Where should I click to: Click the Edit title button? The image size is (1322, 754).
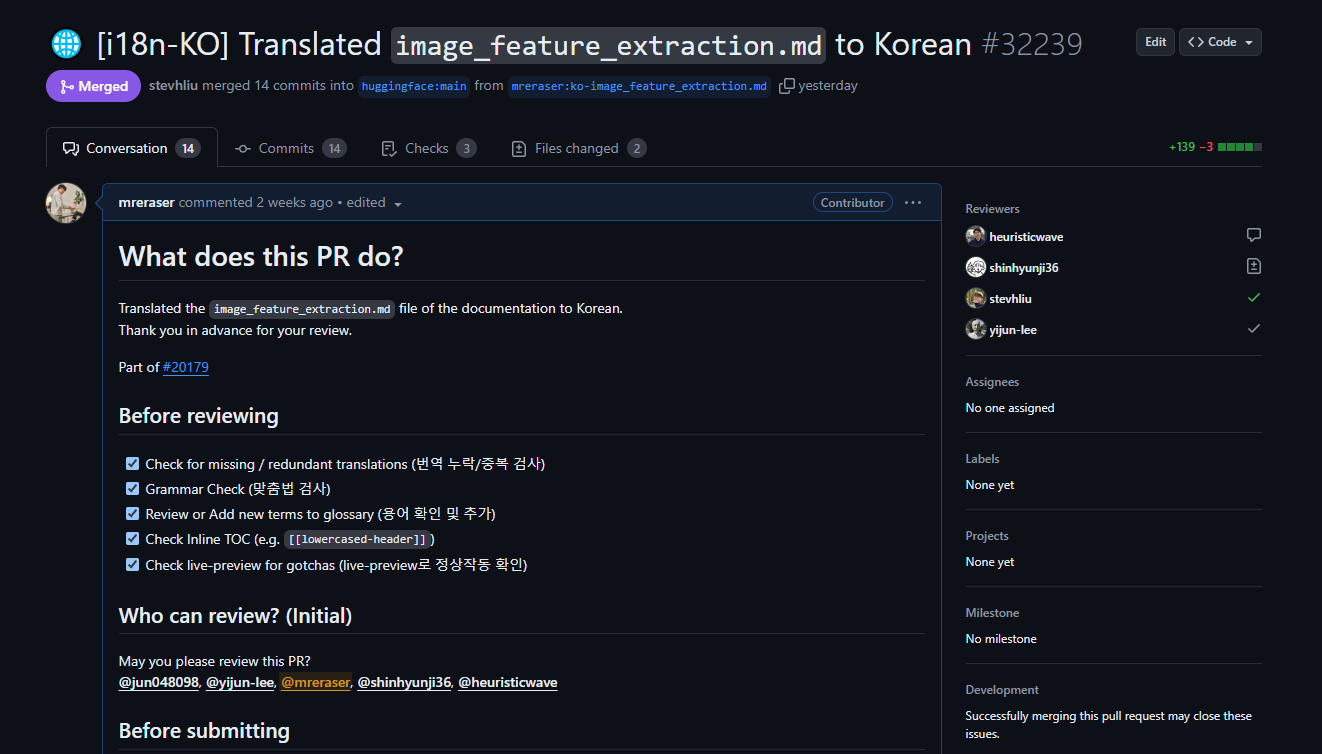coord(1155,42)
